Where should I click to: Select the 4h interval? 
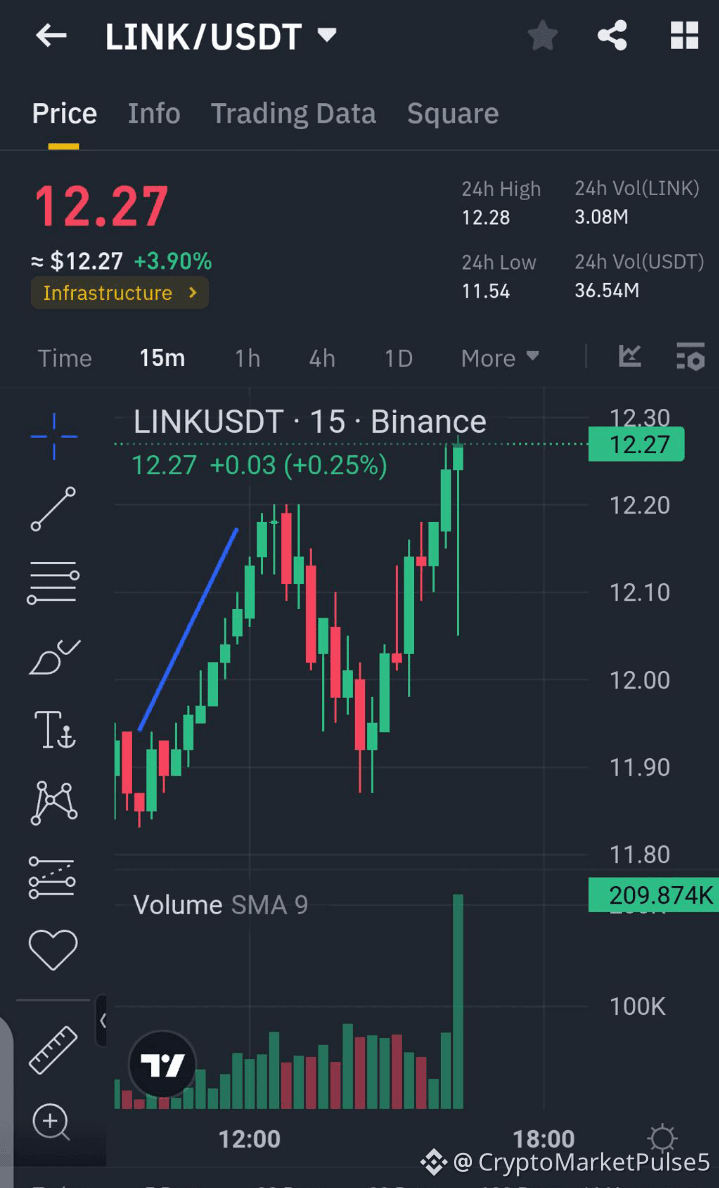click(322, 358)
